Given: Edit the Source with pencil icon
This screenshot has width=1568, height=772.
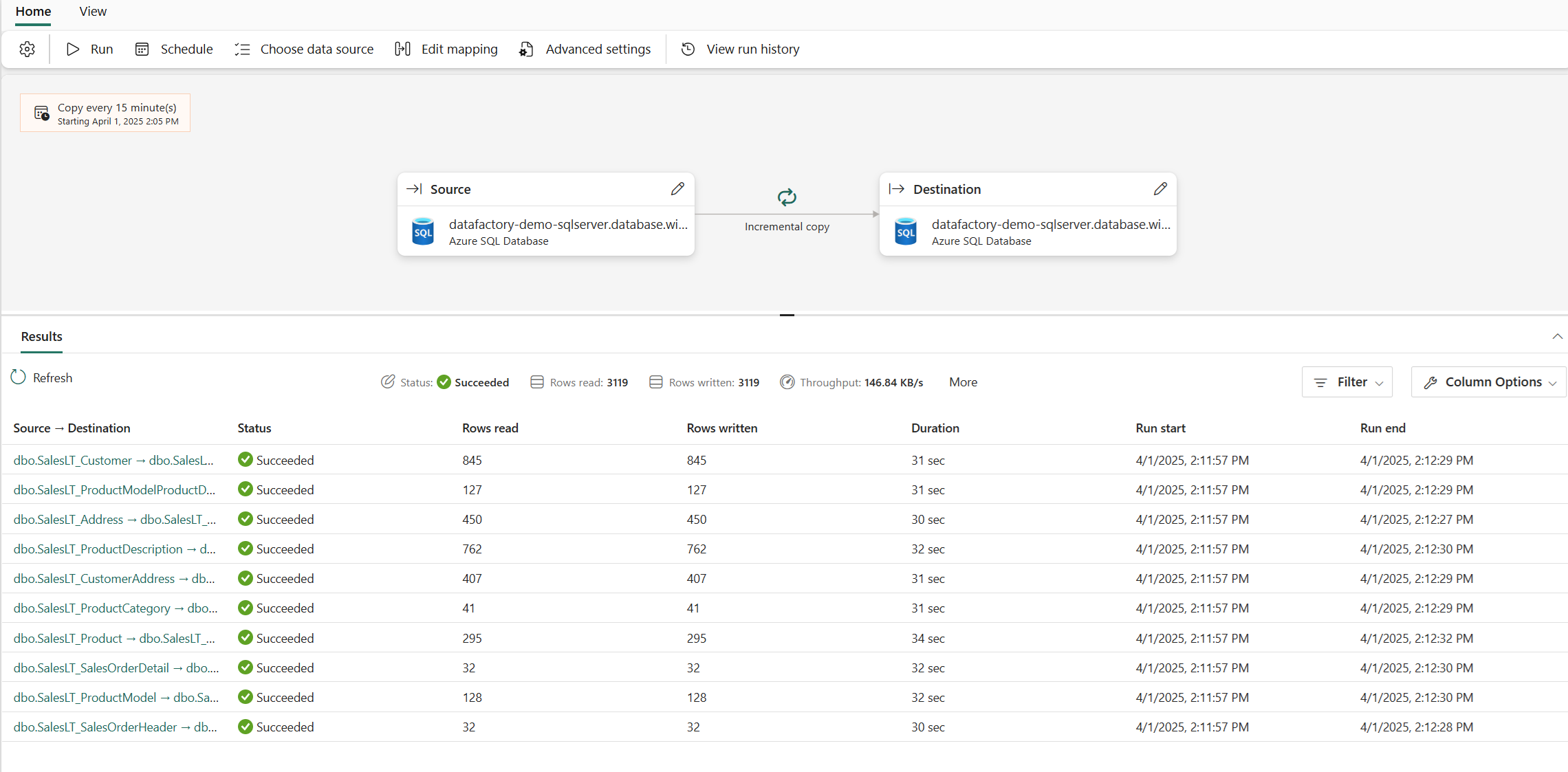Looking at the screenshot, I should (677, 188).
